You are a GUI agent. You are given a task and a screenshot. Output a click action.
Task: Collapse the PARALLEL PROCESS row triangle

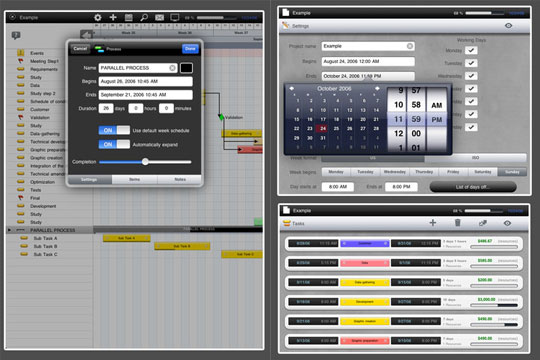(x=9, y=230)
